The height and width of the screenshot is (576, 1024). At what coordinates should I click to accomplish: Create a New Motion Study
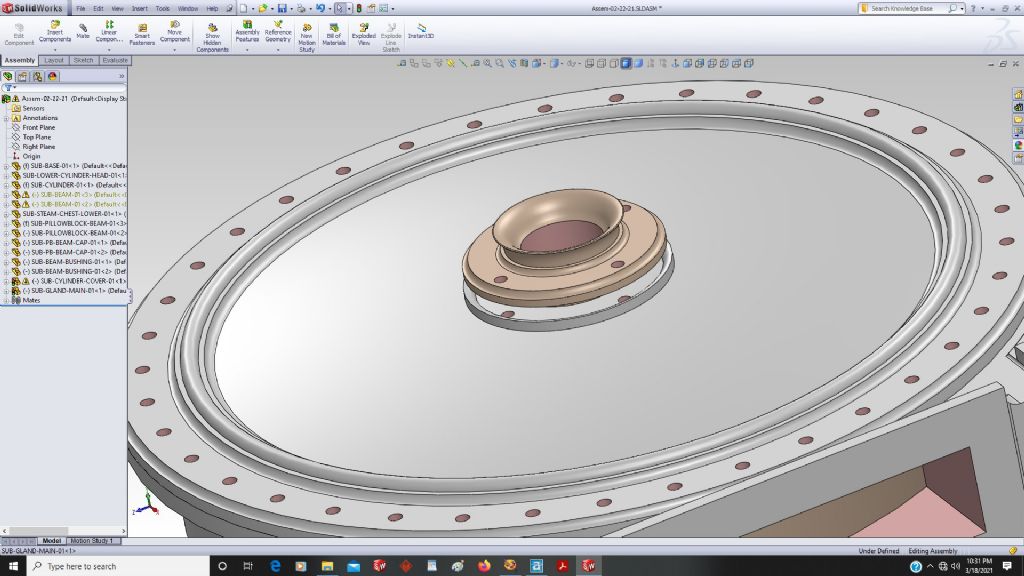coord(306,38)
